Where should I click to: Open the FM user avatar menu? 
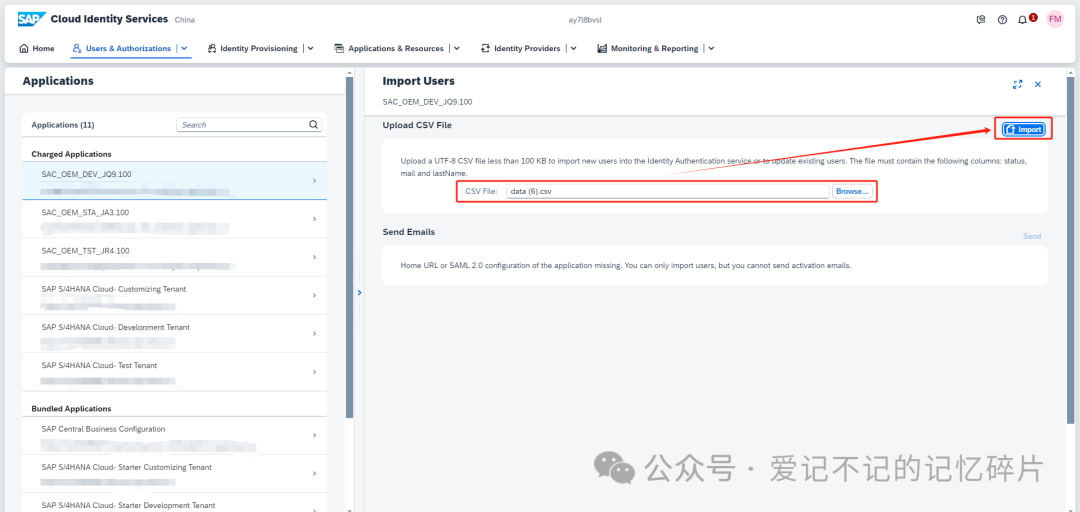[x=1055, y=19]
